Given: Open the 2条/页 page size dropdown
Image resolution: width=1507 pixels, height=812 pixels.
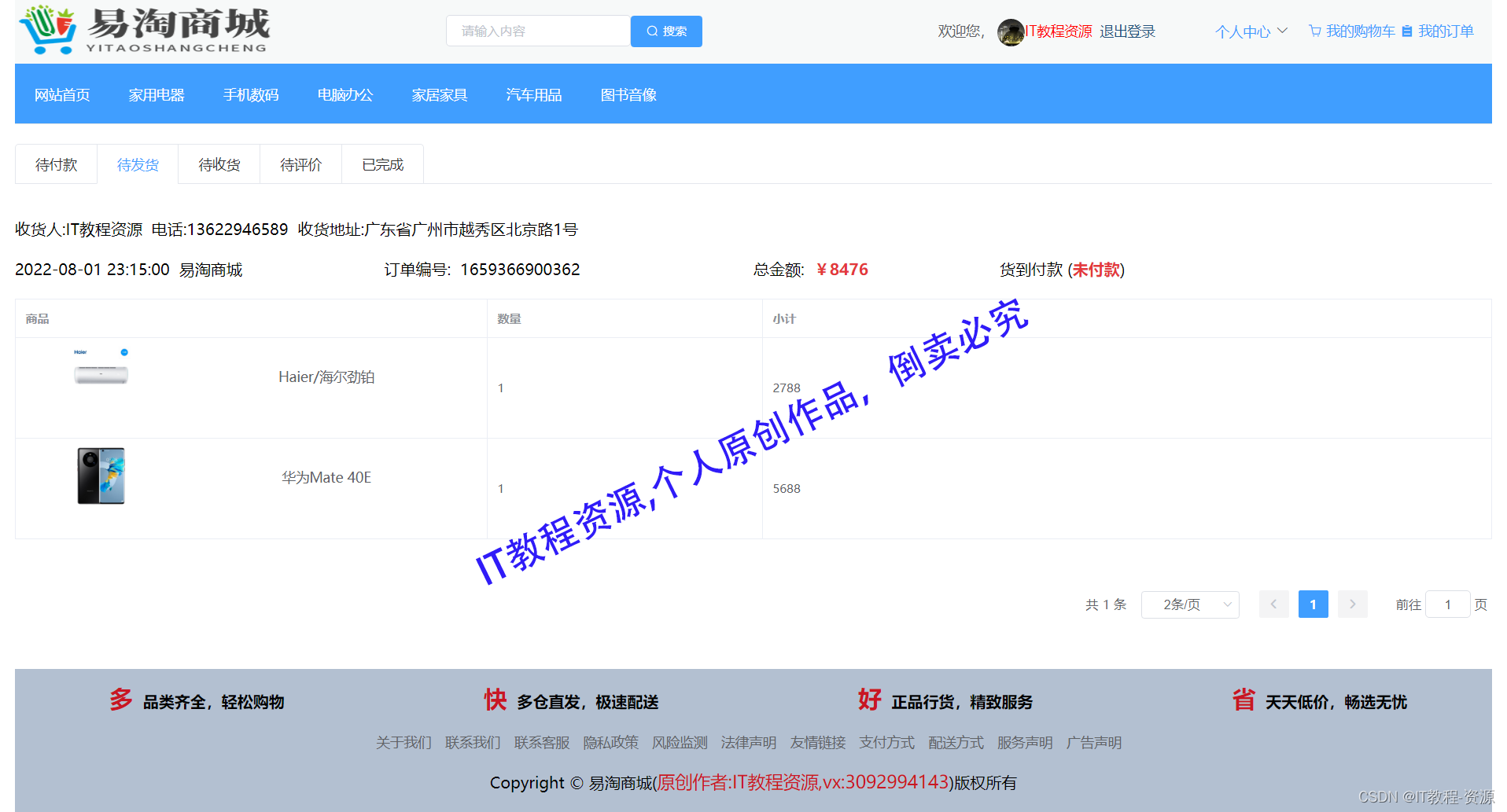Looking at the screenshot, I should pos(1190,604).
